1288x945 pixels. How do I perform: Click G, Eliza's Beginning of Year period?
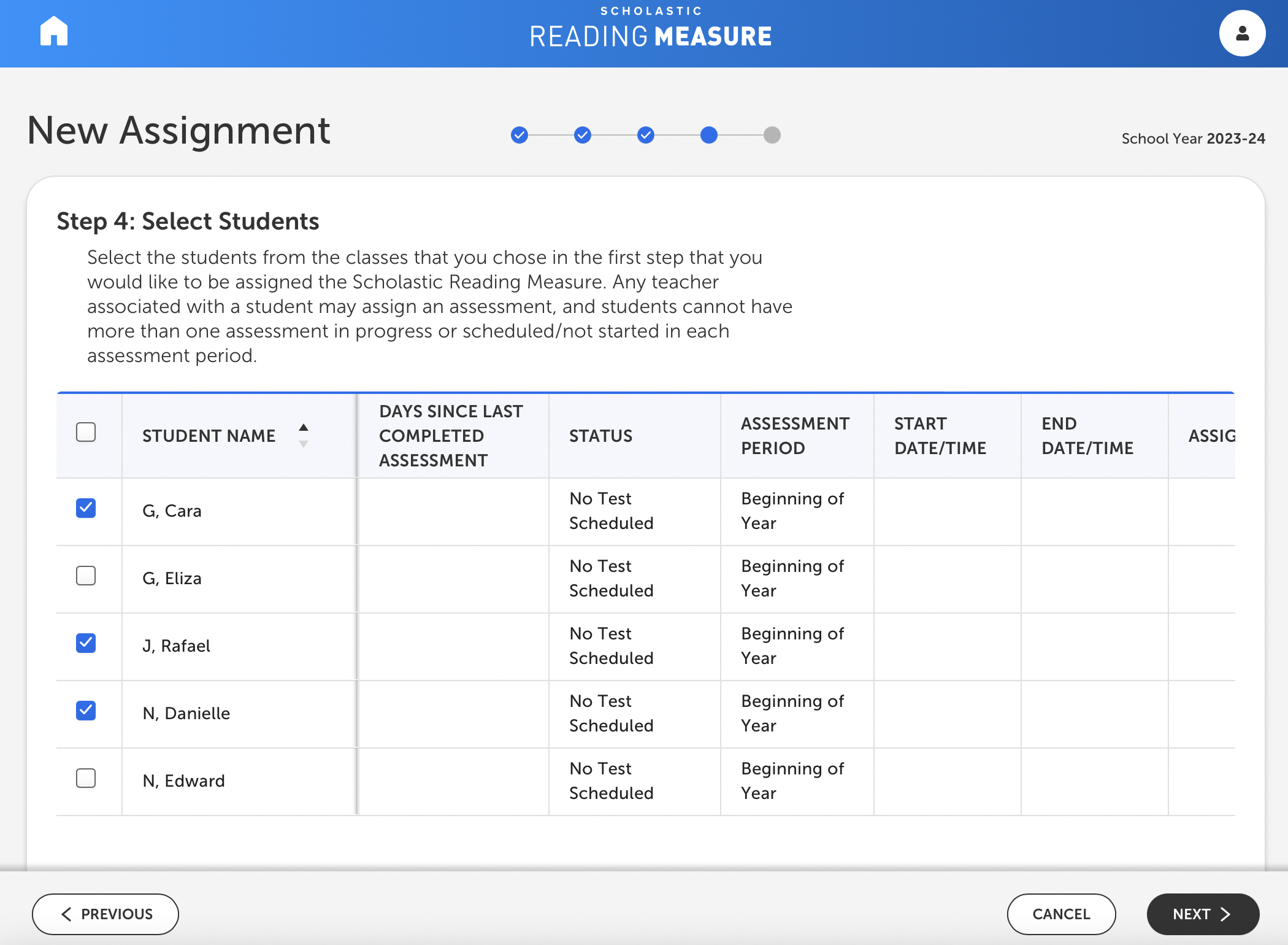(x=792, y=578)
